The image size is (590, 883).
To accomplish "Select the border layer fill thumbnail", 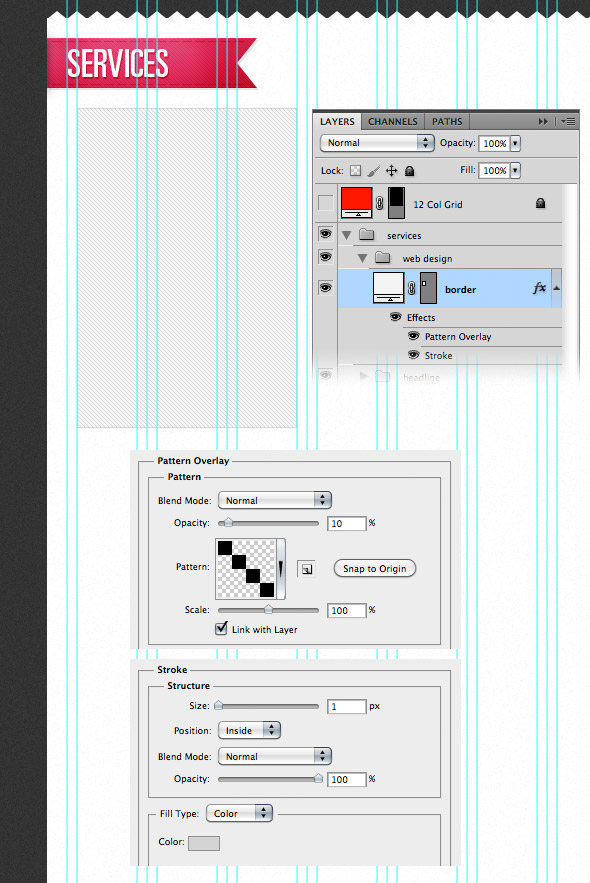I will [388, 288].
